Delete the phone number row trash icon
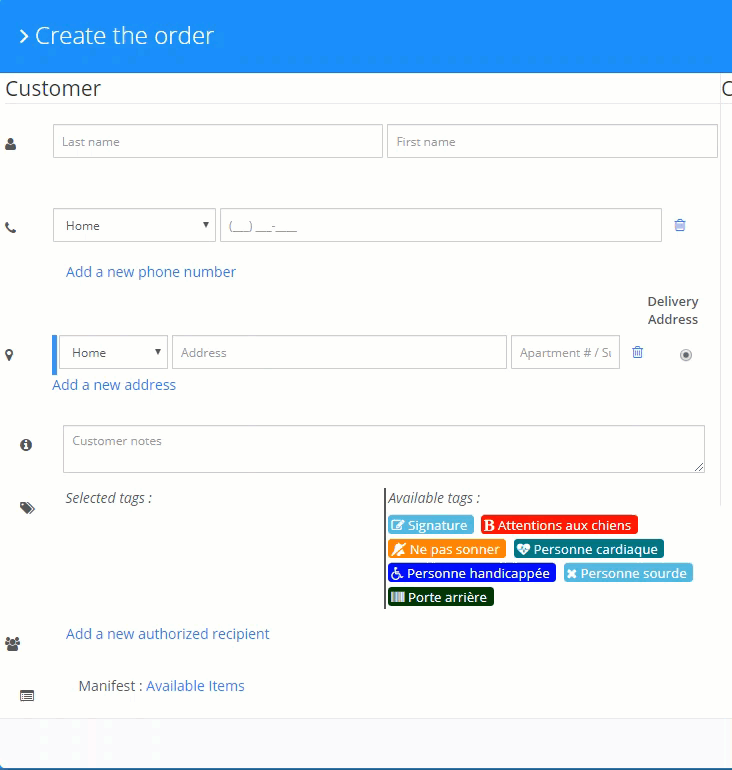The height and width of the screenshot is (770, 732). point(680,225)
